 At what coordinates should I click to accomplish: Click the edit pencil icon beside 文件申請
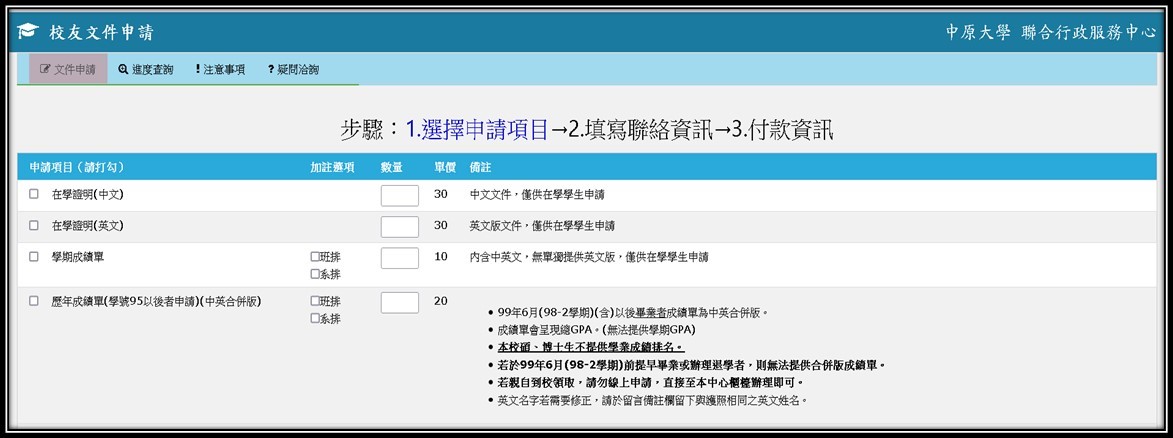pyautogui.click(x=45, y=69)
